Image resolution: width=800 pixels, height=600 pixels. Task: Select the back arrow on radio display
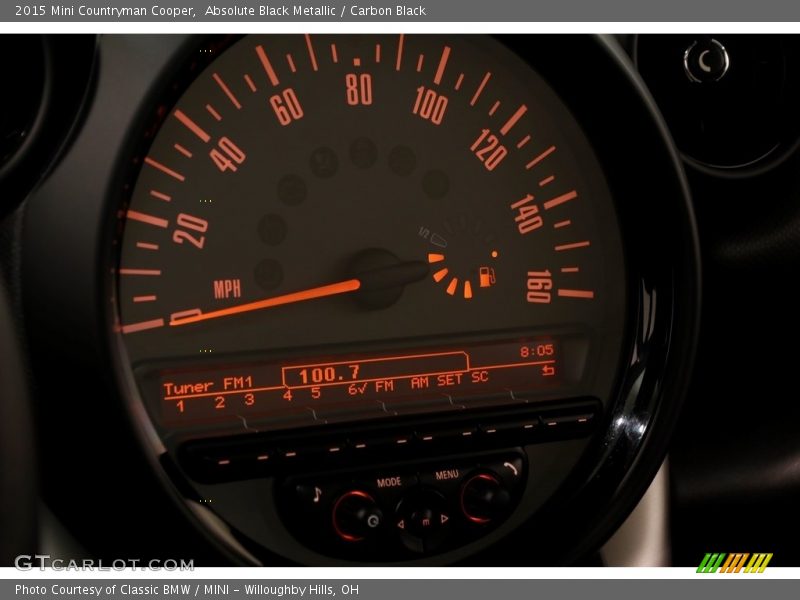[548, 370]
